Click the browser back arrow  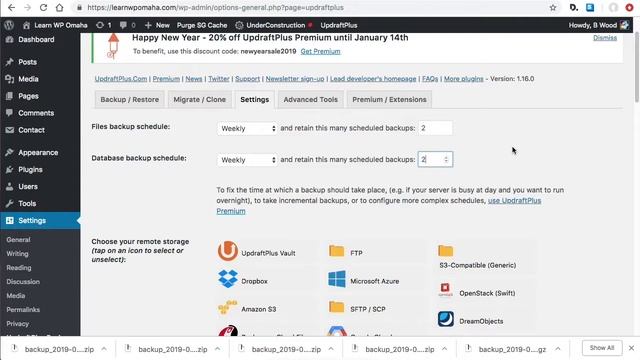(x=11, y=7)
